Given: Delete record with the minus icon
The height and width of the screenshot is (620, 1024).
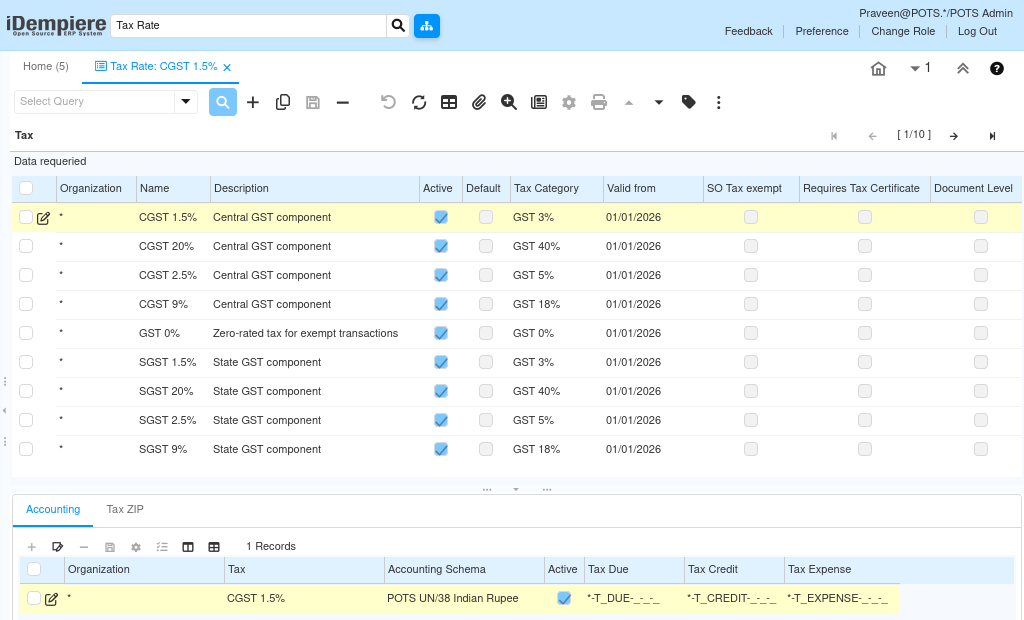Looking at the screenshot, I should 343,103.
